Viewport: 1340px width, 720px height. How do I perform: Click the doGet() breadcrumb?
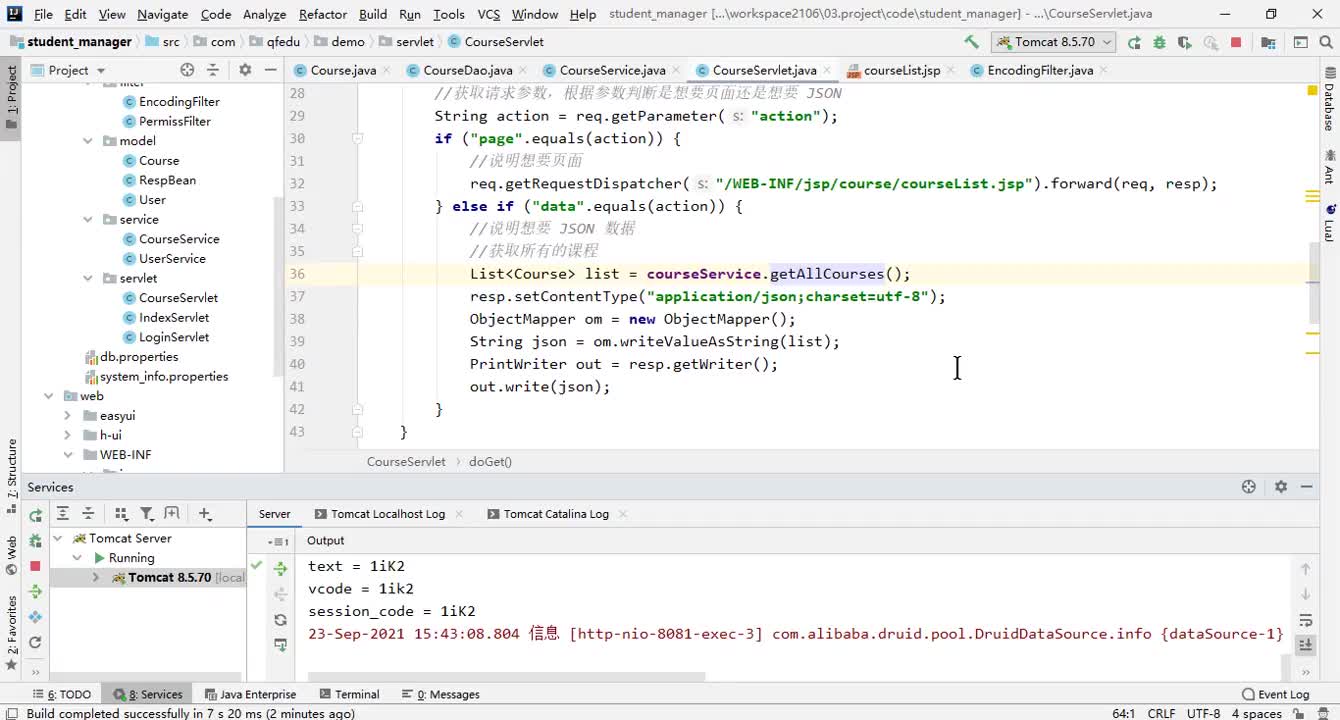click(x=489, y=462)
